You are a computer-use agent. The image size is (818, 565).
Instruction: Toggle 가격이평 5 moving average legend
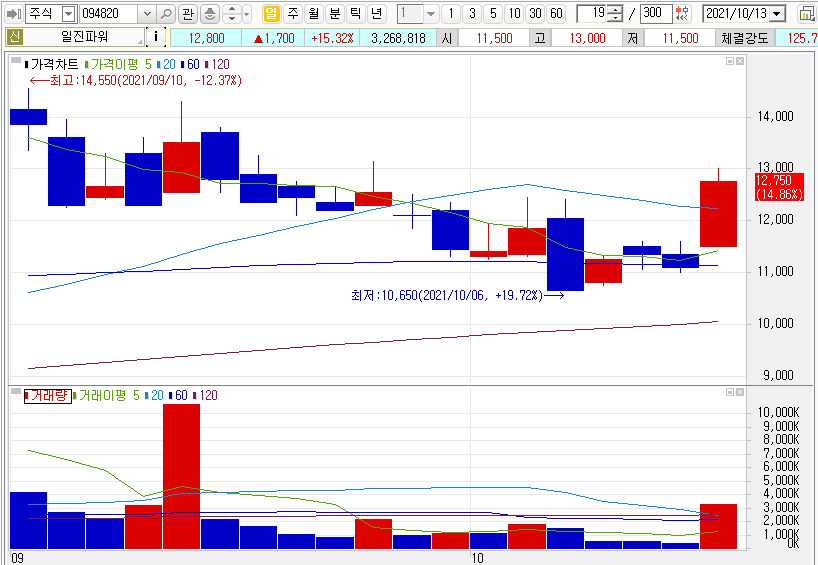tap(118, 64)
